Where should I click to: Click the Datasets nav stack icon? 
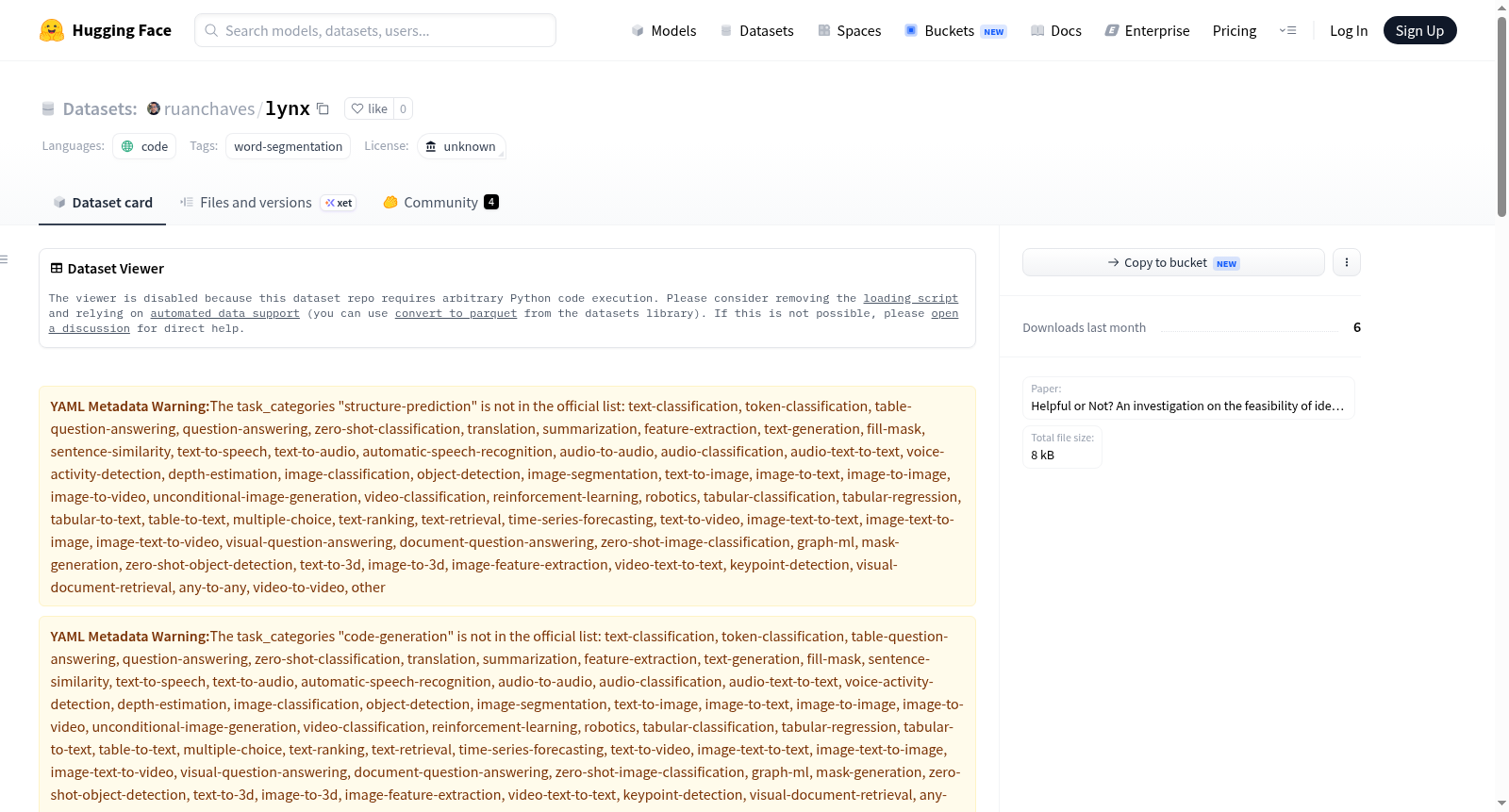point(726,30)
